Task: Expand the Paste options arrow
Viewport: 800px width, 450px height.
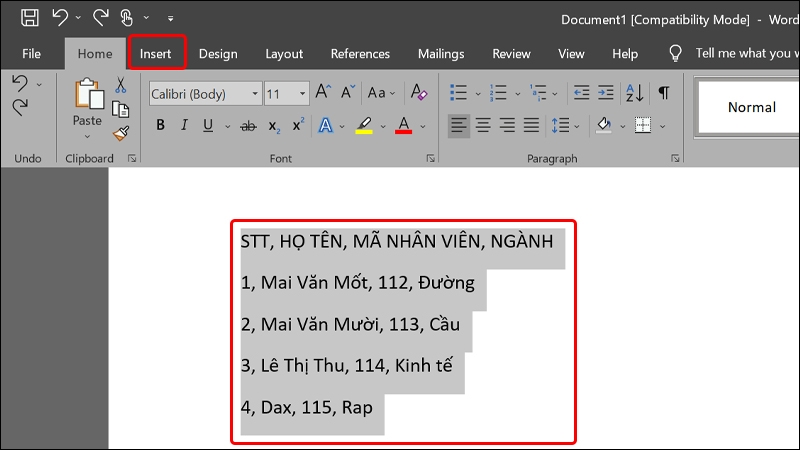Action: 87,137
